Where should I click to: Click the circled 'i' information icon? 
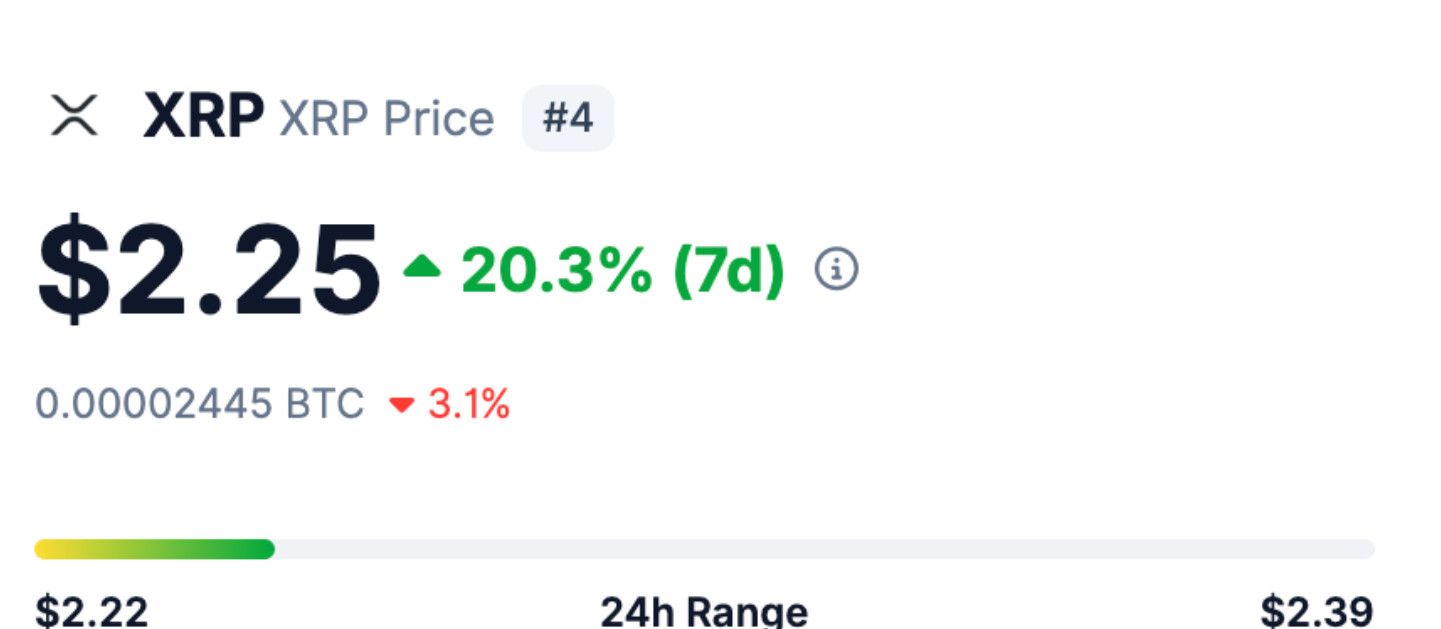[x=837, y=268]
